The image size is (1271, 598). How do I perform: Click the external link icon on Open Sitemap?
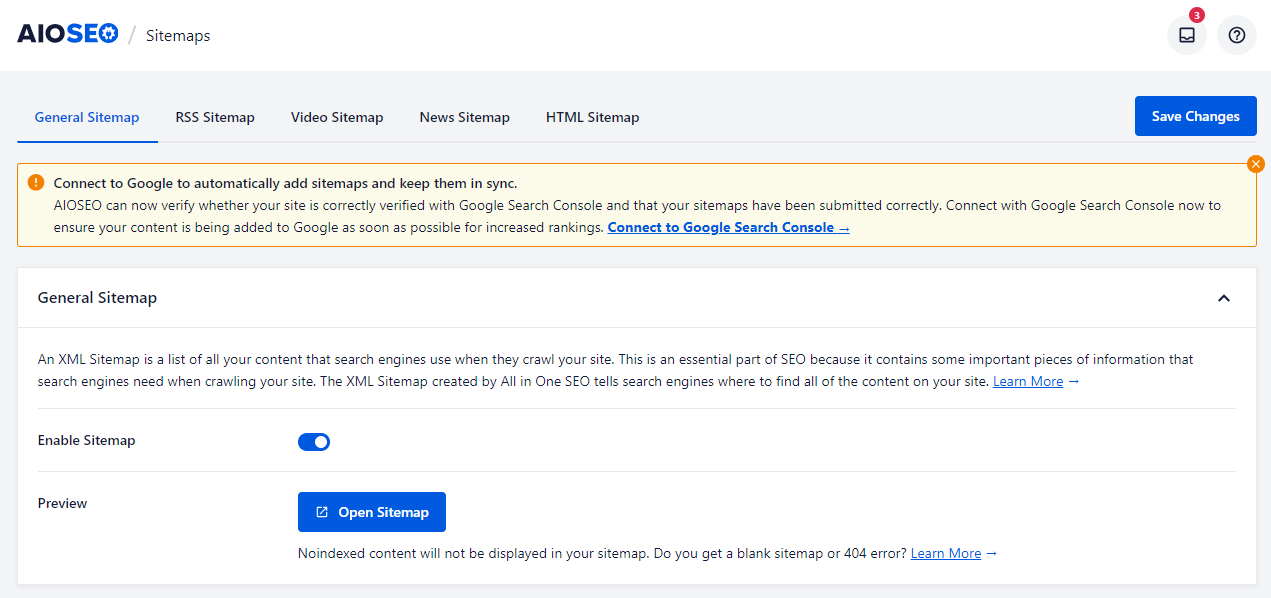321,511
